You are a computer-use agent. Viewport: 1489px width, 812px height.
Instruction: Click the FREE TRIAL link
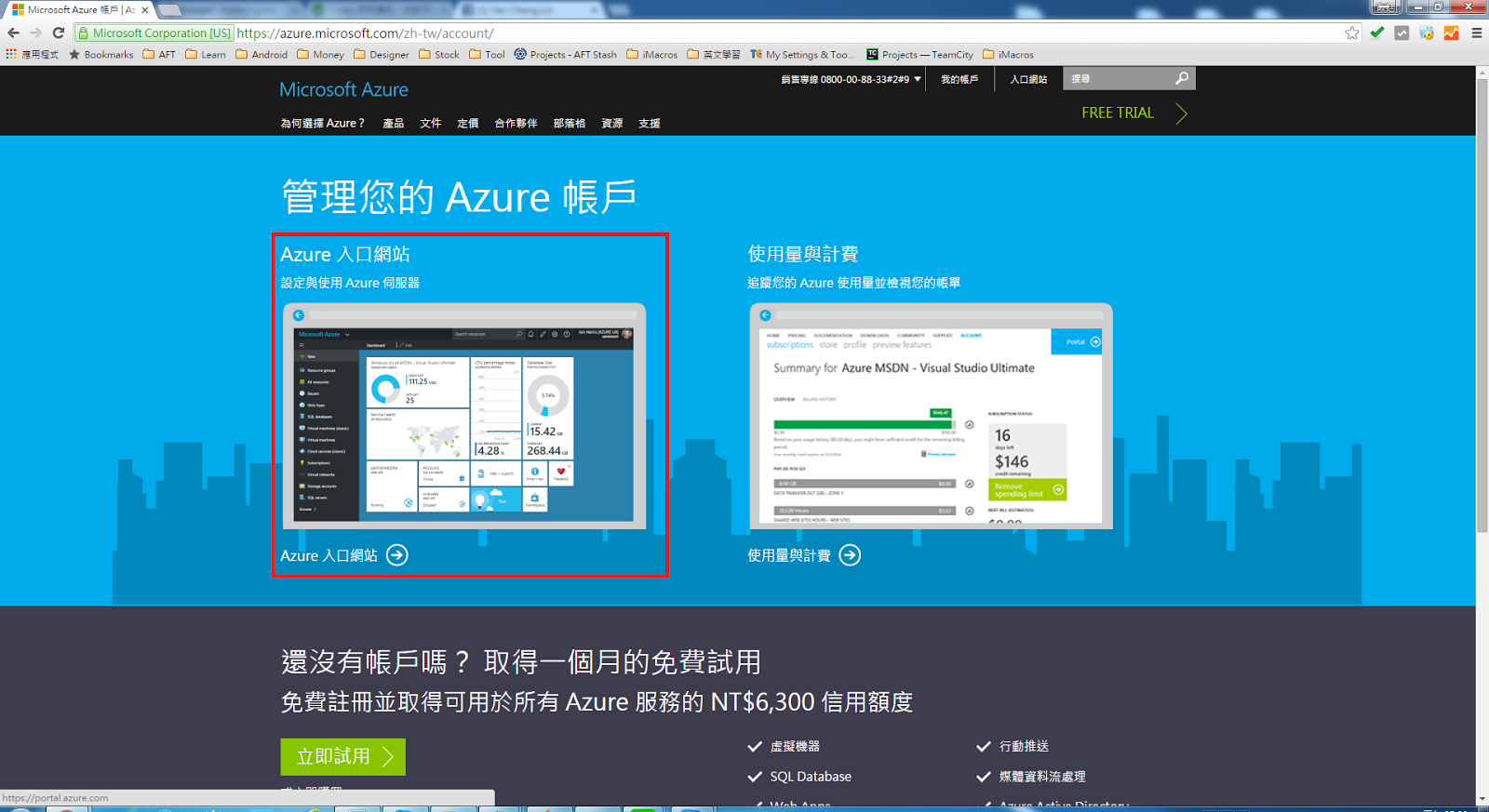pos(1118,113)
